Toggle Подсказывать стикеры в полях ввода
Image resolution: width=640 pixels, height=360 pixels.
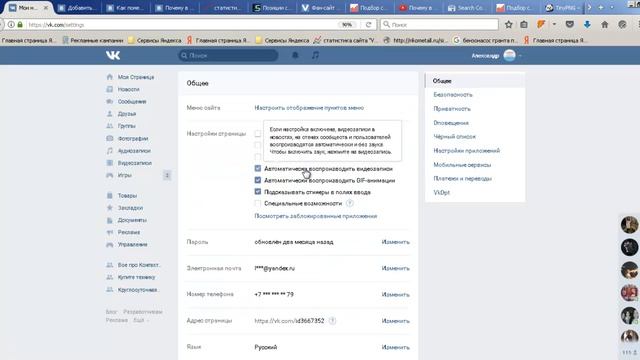(x=258, y=191)
